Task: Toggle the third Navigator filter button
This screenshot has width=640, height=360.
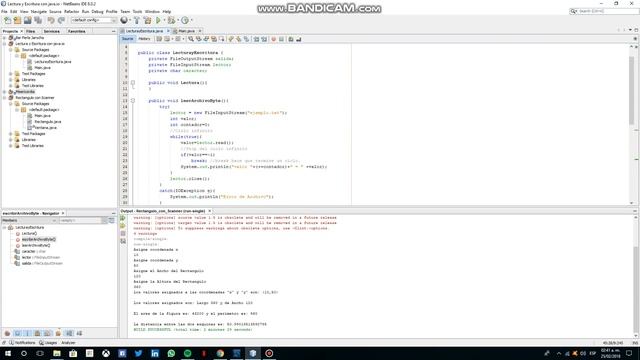Action: tap(27, 333)
